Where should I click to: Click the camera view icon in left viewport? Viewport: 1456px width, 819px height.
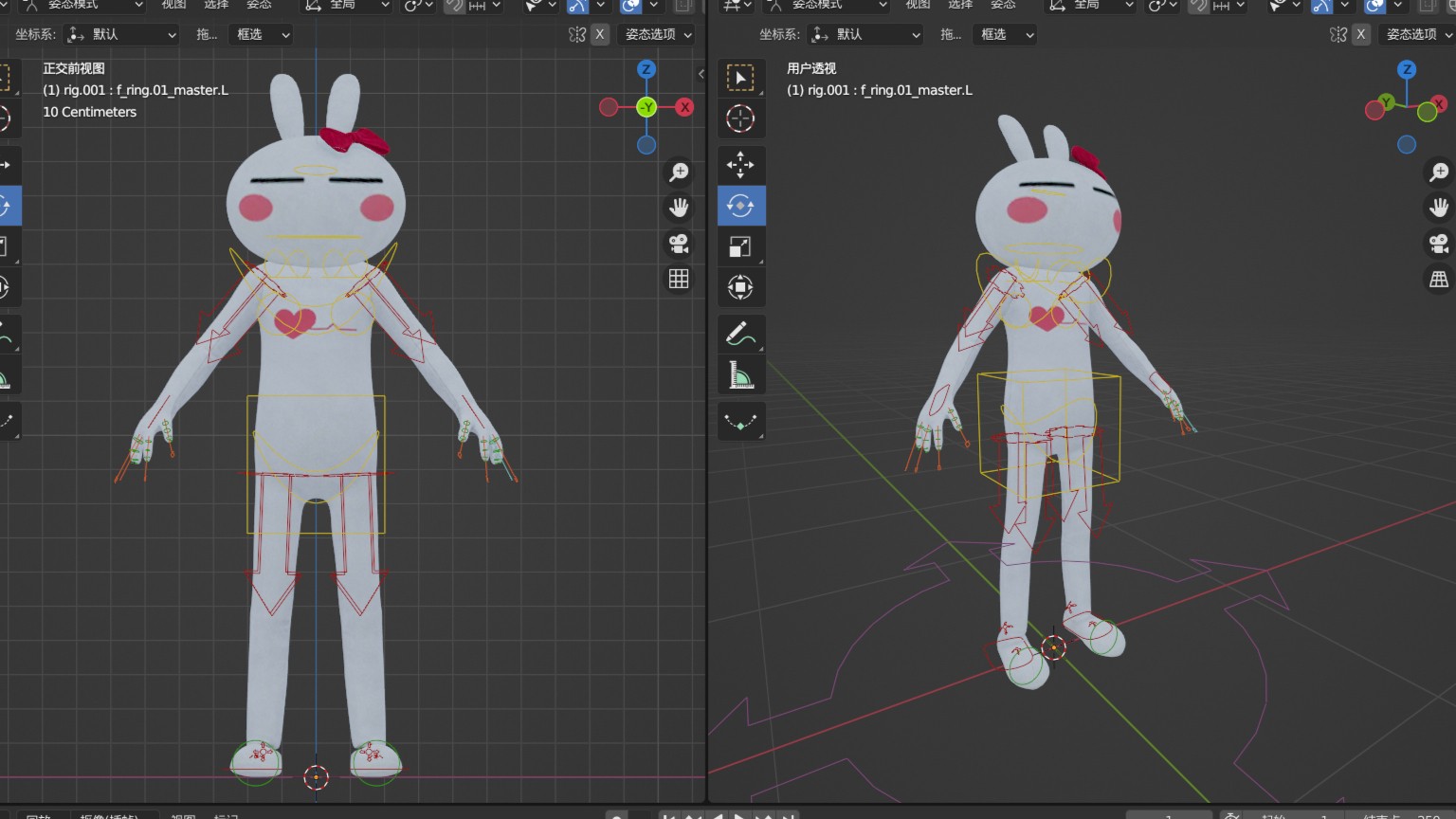tap(679, 244)
